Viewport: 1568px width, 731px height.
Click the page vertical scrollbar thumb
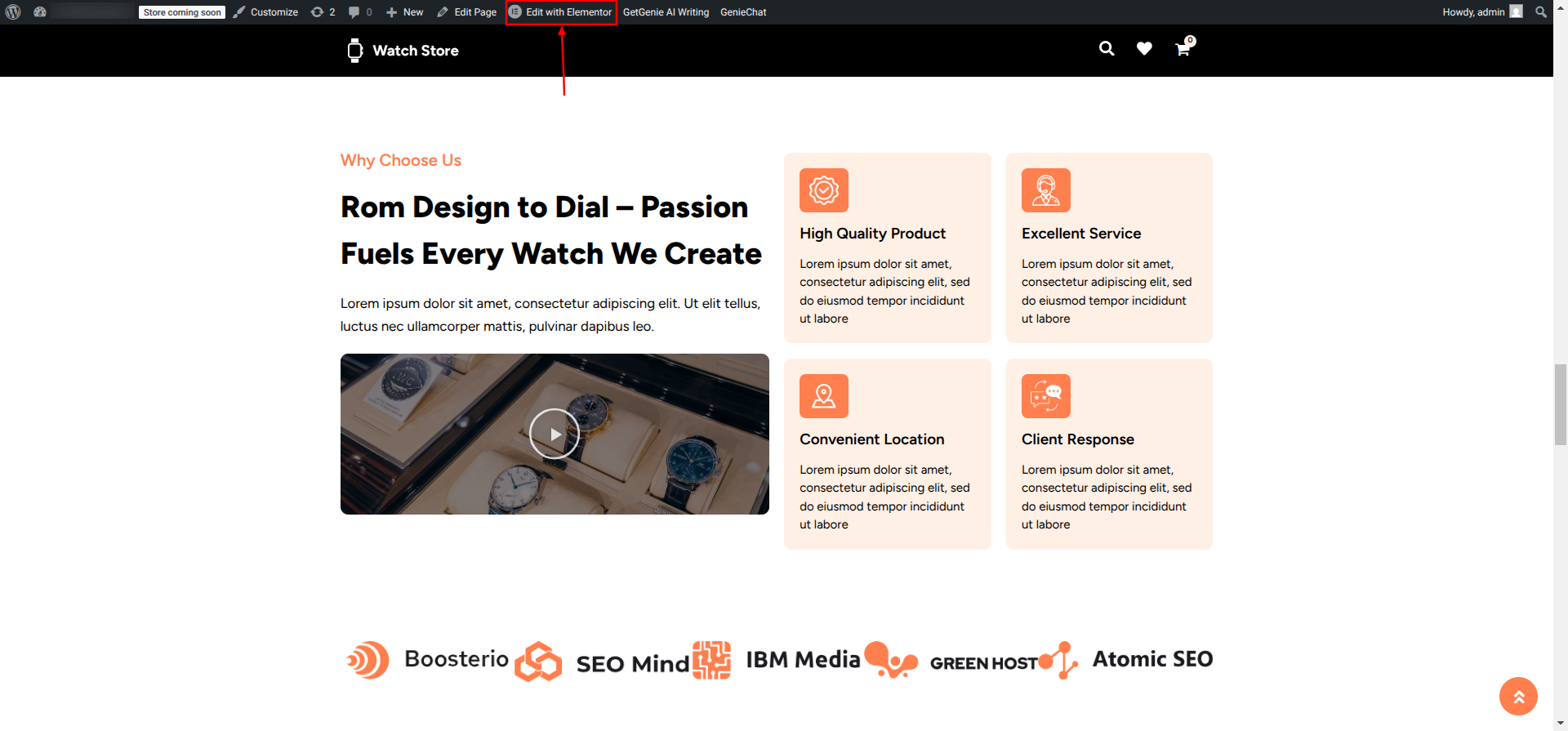tap(1561, 404)
